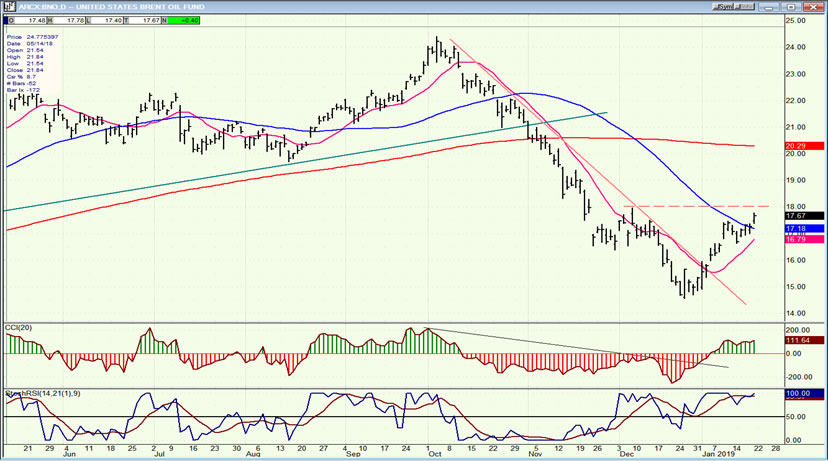Maximize the Brent Oil Fund chart window
This screenshot has width=828, height=461.
click(x=791, y=7)
